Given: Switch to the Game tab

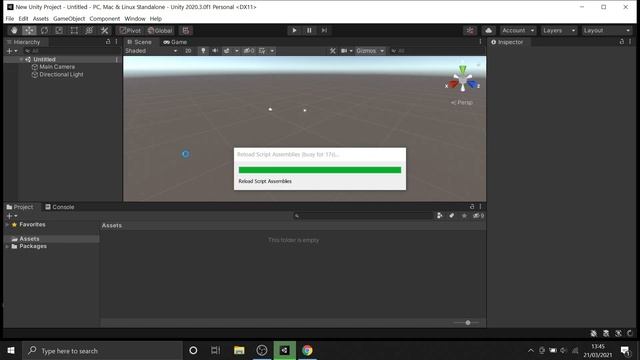Looking at the screenshot, I should (175, 42).
